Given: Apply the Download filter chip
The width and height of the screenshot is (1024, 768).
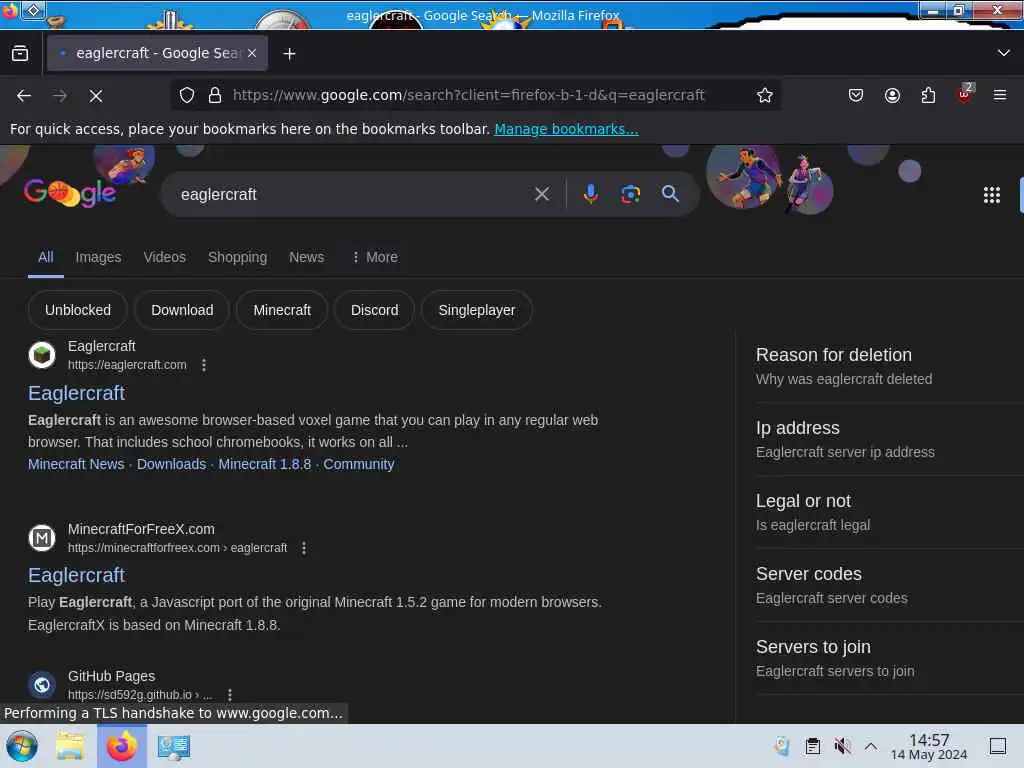Looking at the screenshot, I should 182,310.
